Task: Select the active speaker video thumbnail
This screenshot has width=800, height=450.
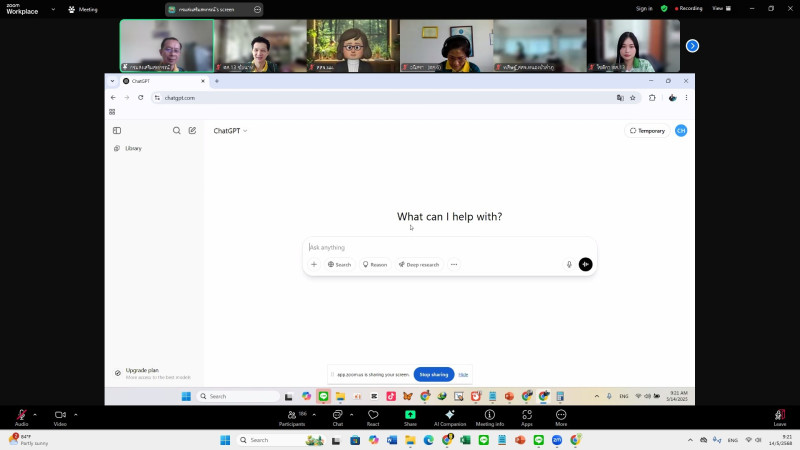Action: tap(167, 45)
